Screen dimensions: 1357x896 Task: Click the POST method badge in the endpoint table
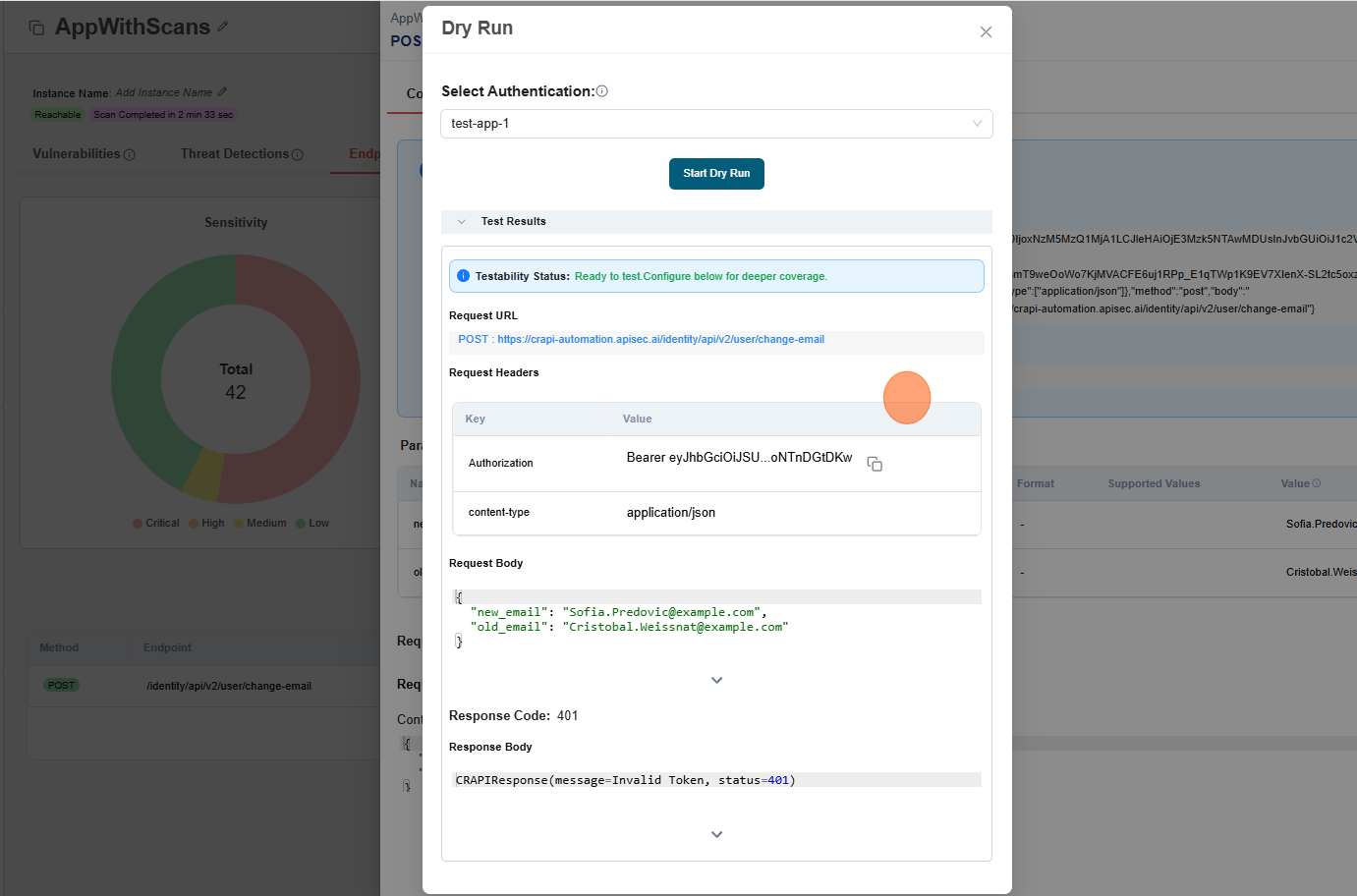[x=61, y=685]
